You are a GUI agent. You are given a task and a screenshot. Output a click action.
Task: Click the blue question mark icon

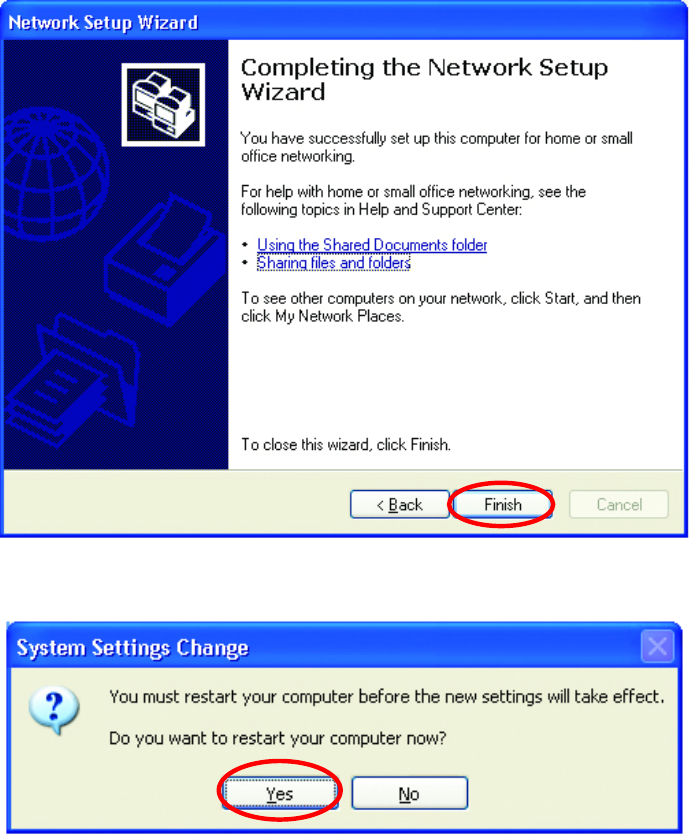pyautogui.click(x=54, y=710)
